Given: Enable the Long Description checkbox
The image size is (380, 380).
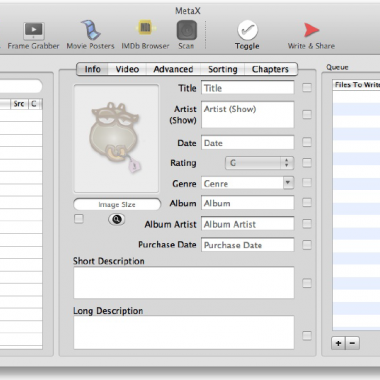Looking at the screenshot, I should click(x=307, y=336).
